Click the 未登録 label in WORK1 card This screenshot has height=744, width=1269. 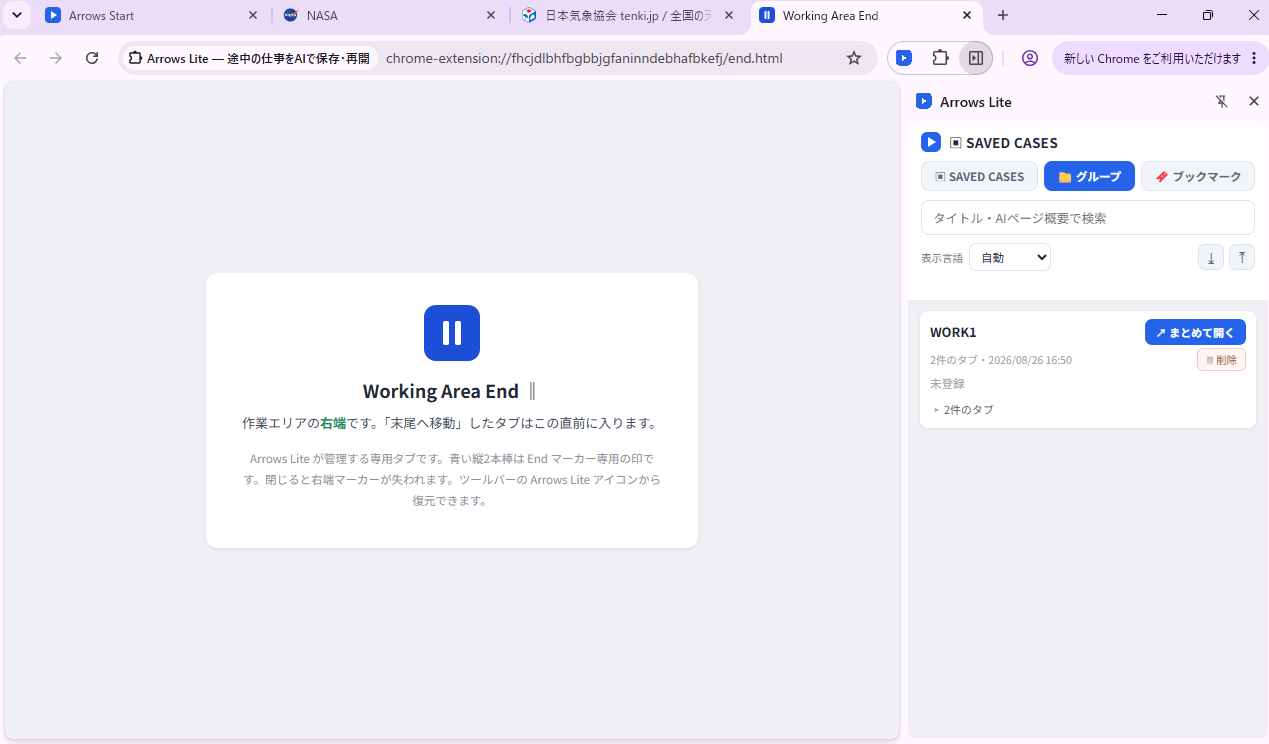pos(947,383)
